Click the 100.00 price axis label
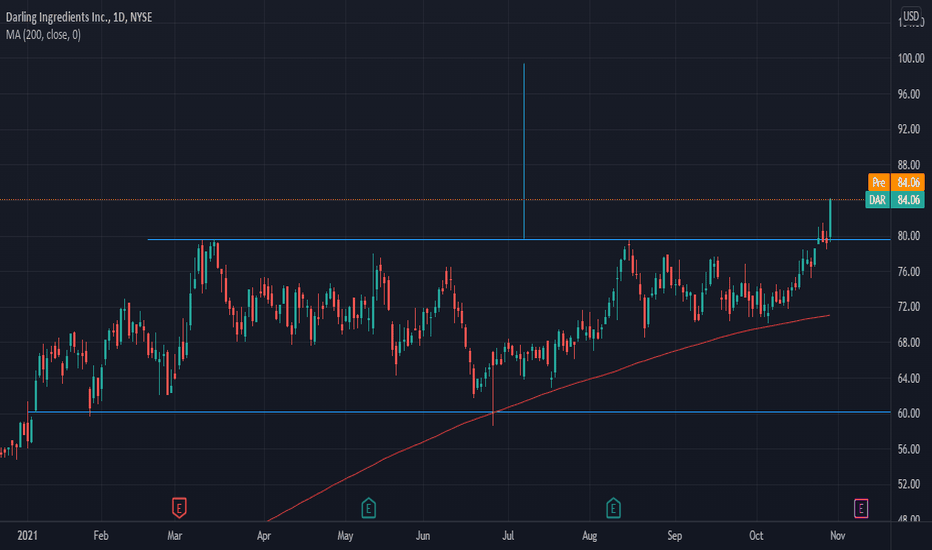This screenshot has width=932, height=550. click(911, 58)
